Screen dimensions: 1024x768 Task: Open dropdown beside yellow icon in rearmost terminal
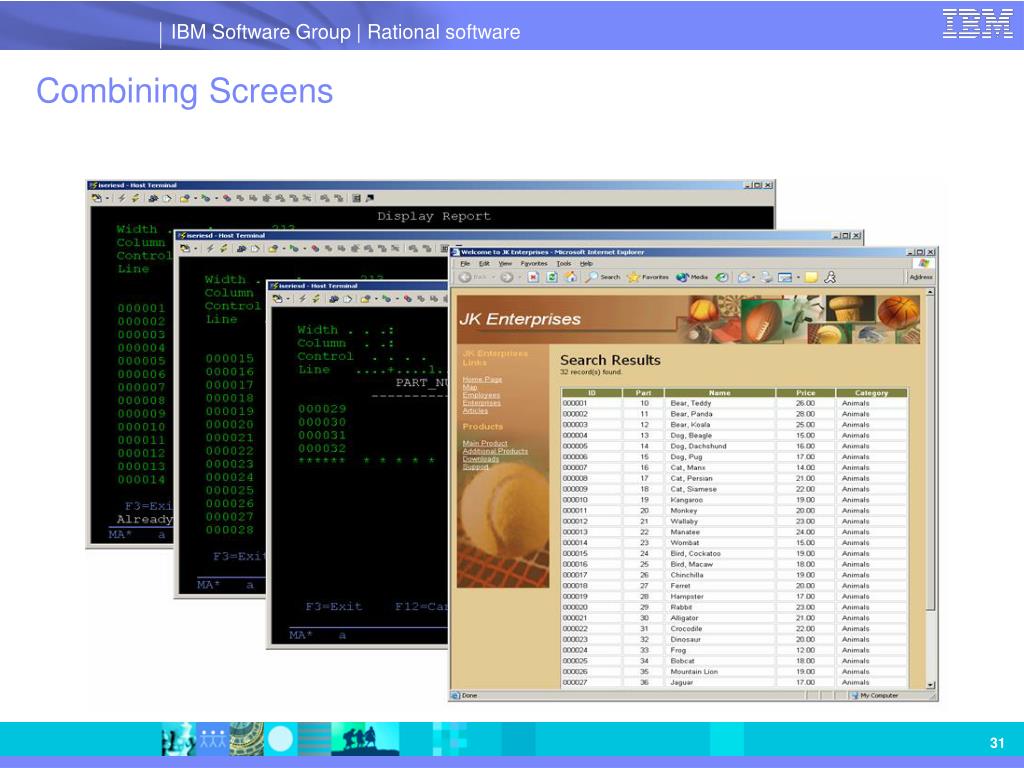pyautogui.click(x=195, y=198)
